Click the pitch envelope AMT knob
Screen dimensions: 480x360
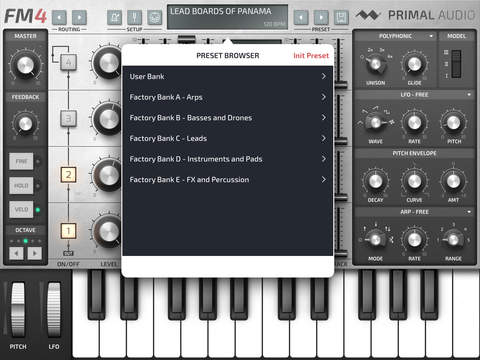coord(453,181)
